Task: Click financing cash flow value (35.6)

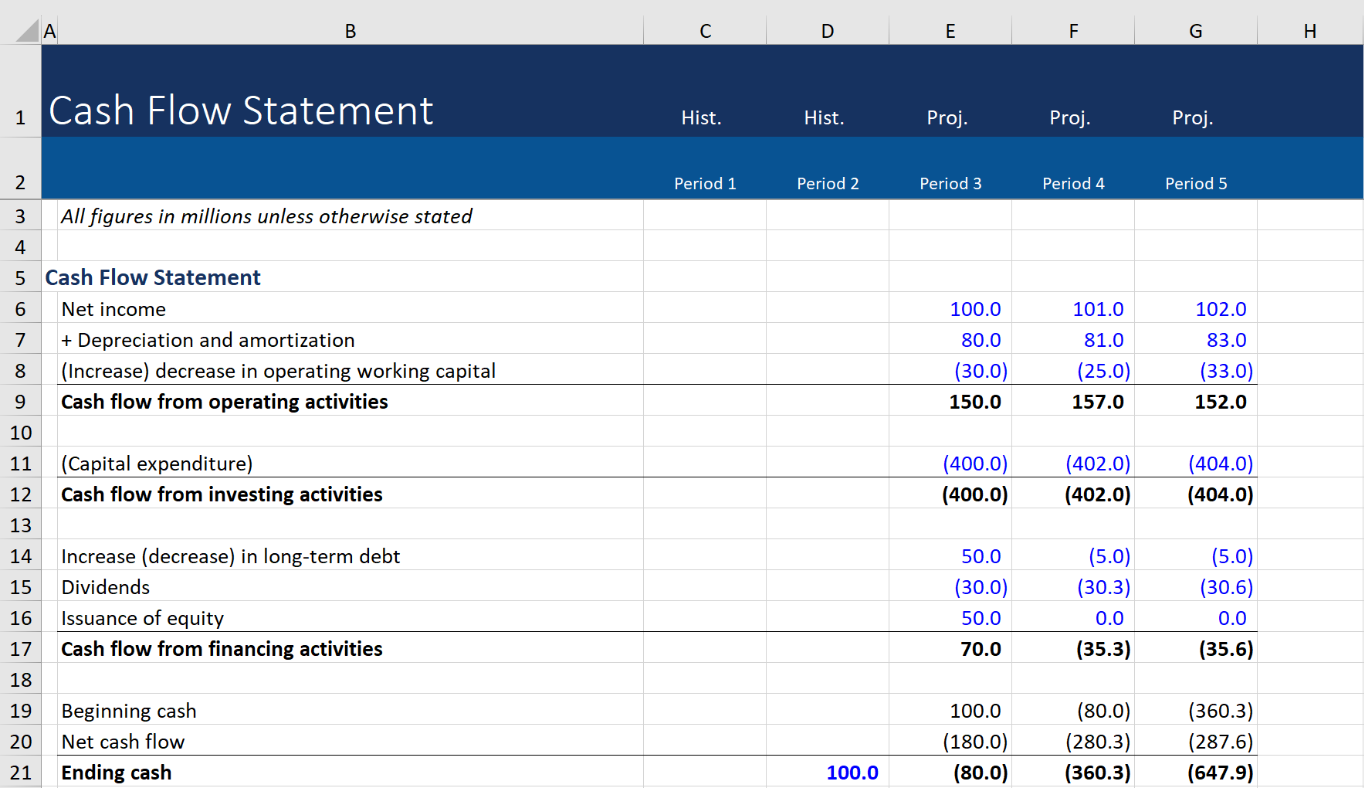Action: pos(1226,649)
